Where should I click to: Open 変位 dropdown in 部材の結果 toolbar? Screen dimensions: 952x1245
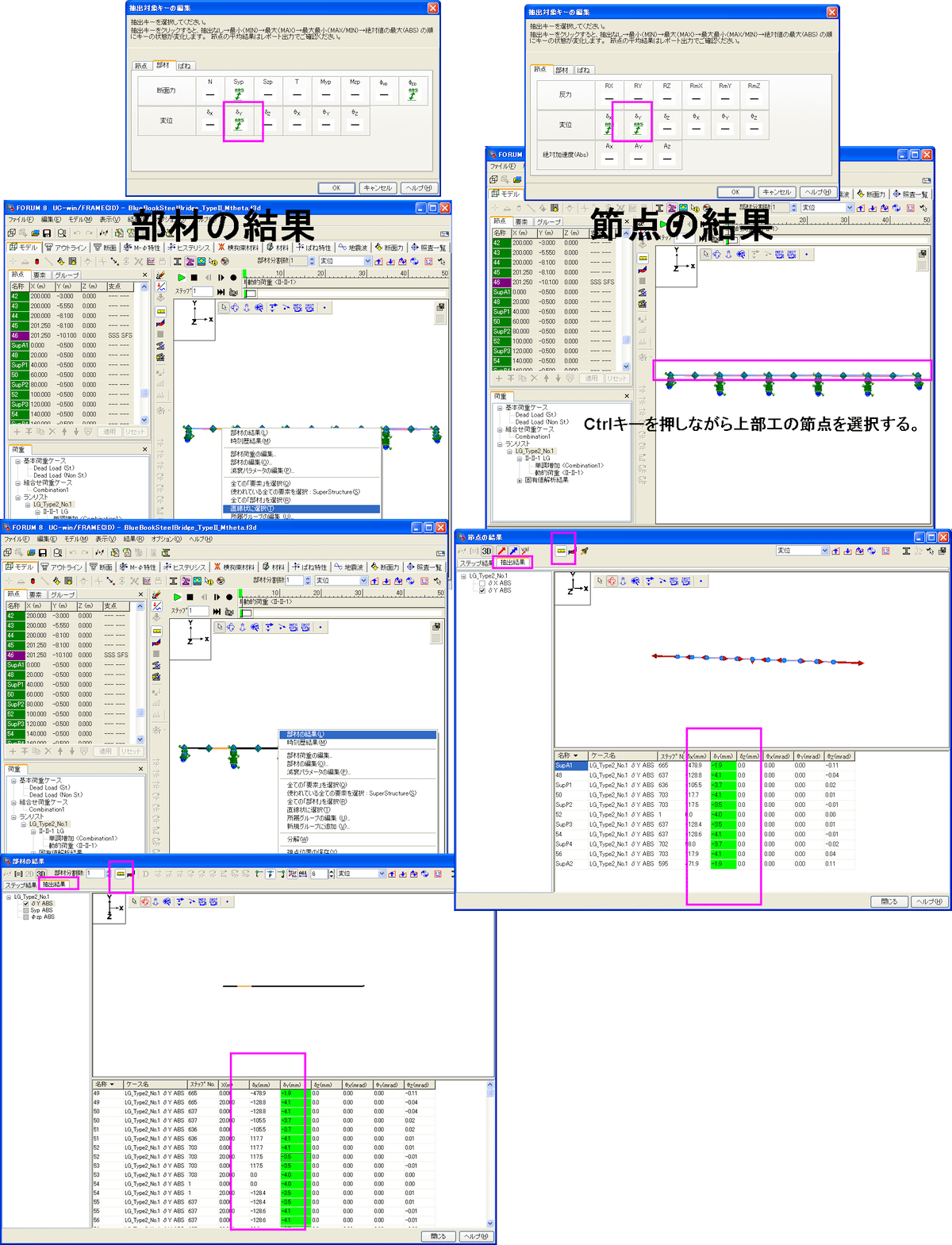click(x=382, y=874)
